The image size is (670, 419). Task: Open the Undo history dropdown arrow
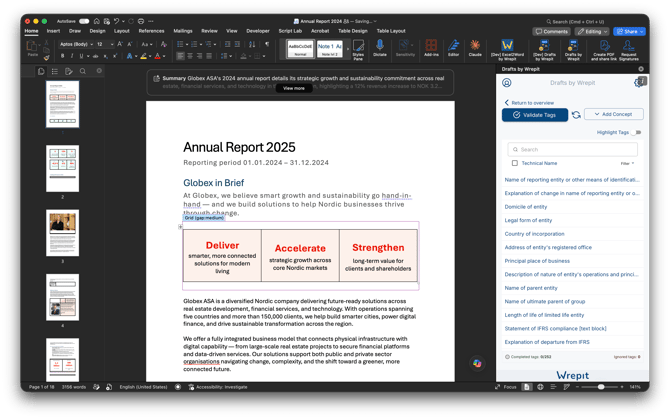click(x=123, y=21)
